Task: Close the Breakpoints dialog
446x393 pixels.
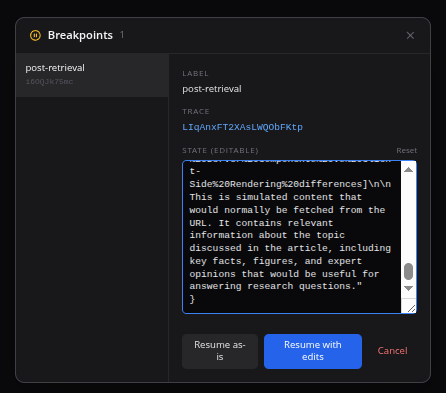Action: pyautogui.click(x=410, y=35)
